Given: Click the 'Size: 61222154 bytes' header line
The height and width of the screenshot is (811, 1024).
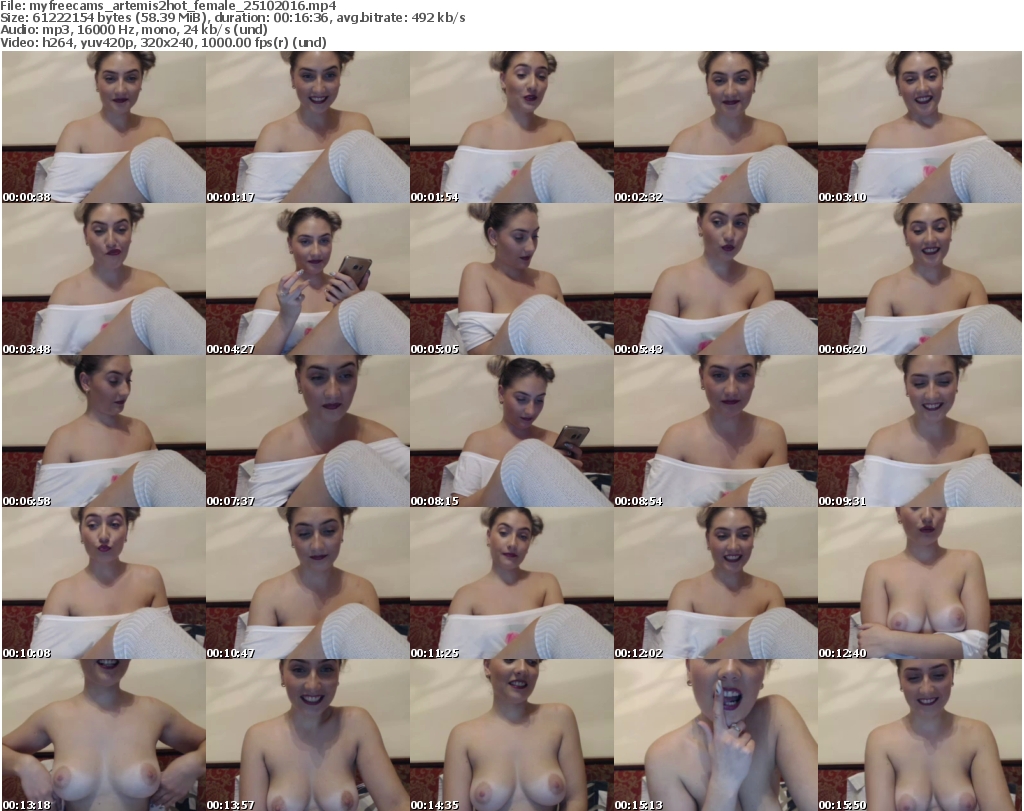Looking at the screenshot, I should click(233, 18).
